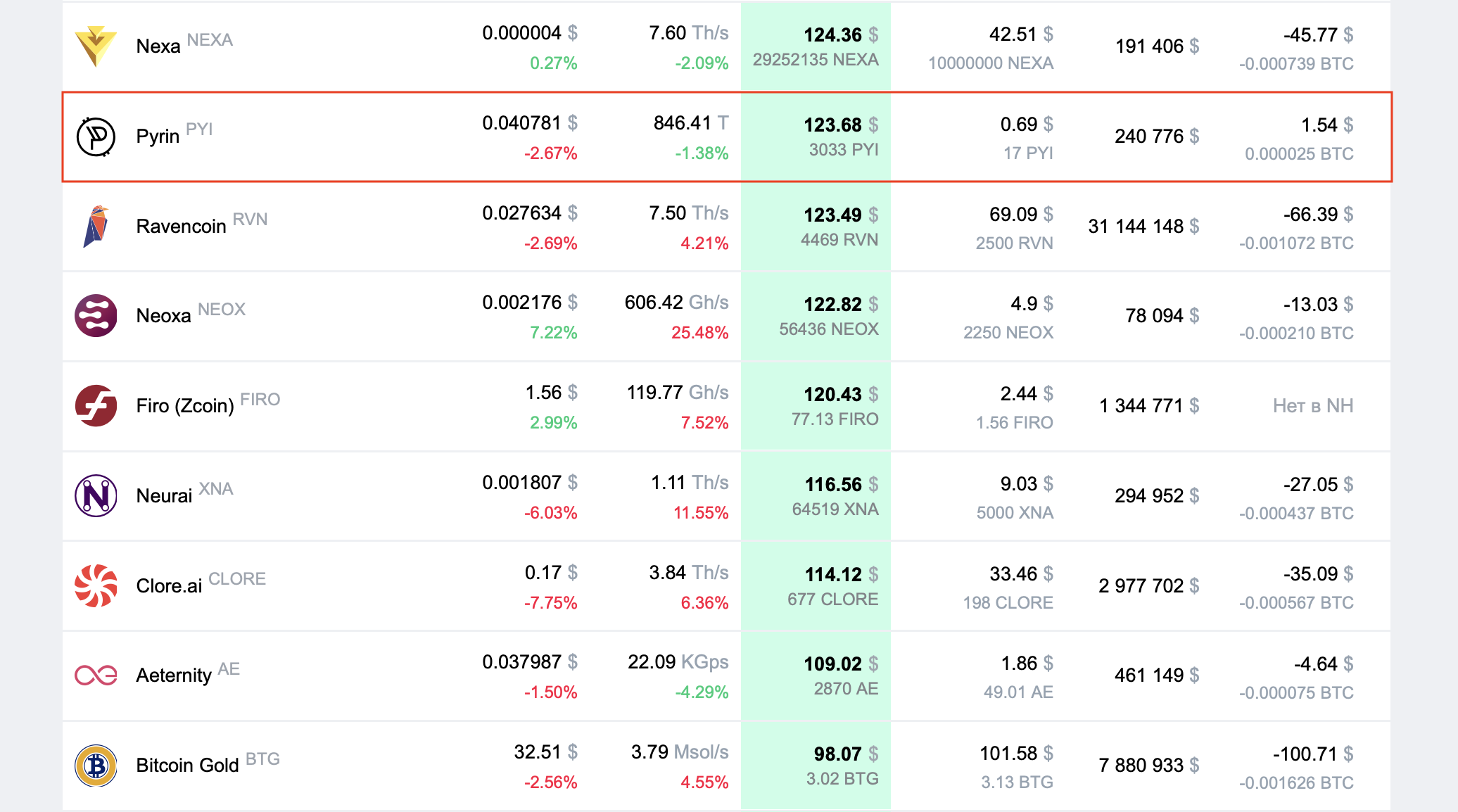
Task: Click the Firo (Zcoin) logo
Action: coord(97,406)
